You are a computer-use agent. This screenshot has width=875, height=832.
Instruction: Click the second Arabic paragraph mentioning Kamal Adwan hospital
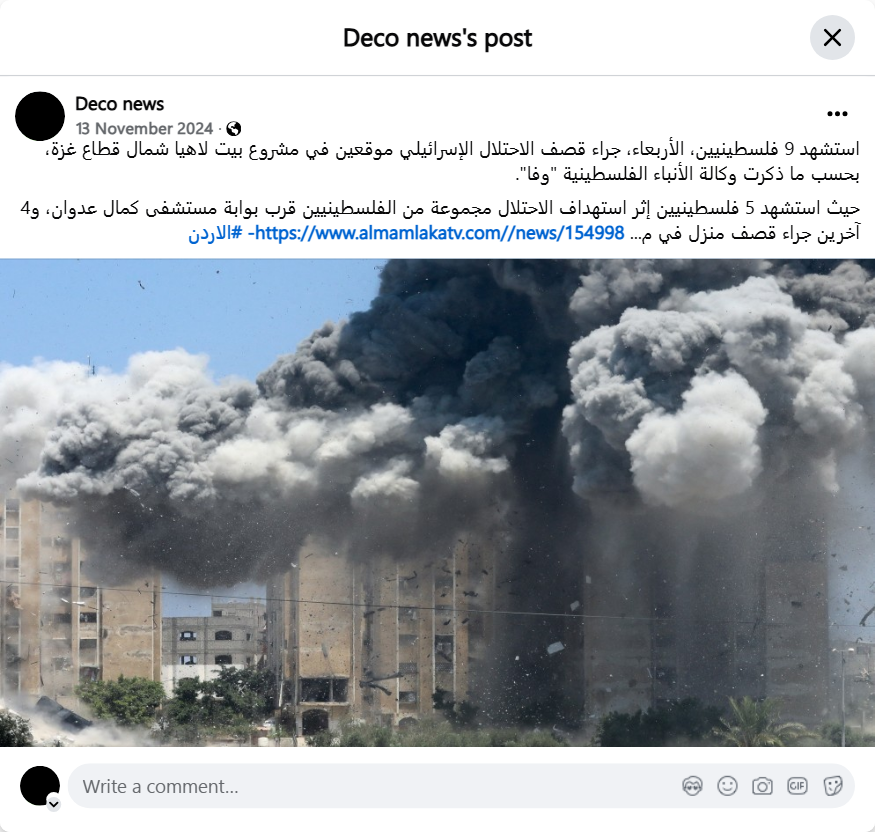[440, 220]
